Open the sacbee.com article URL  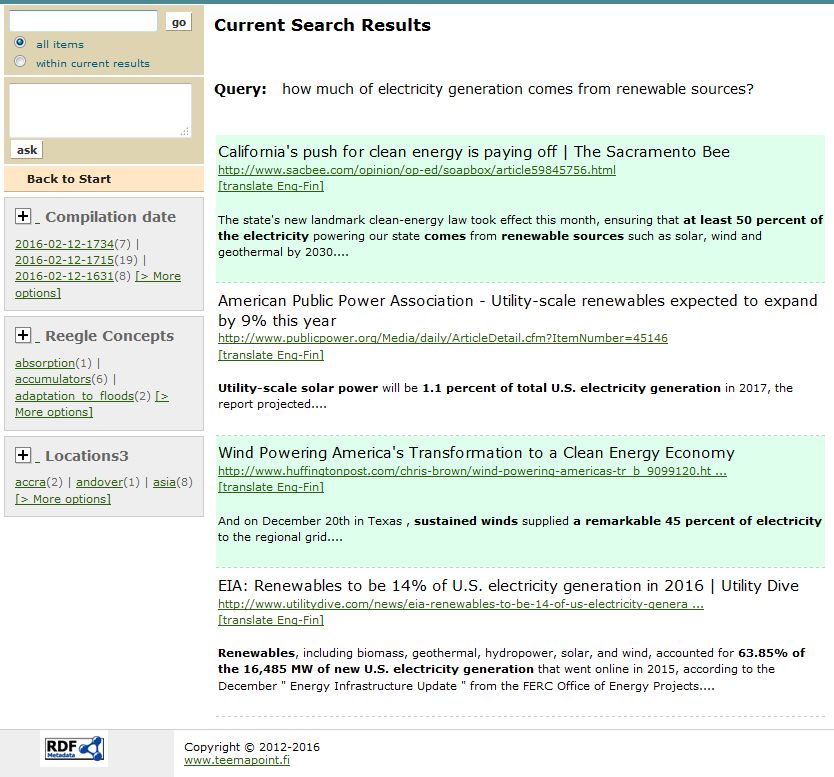point(417,170)
